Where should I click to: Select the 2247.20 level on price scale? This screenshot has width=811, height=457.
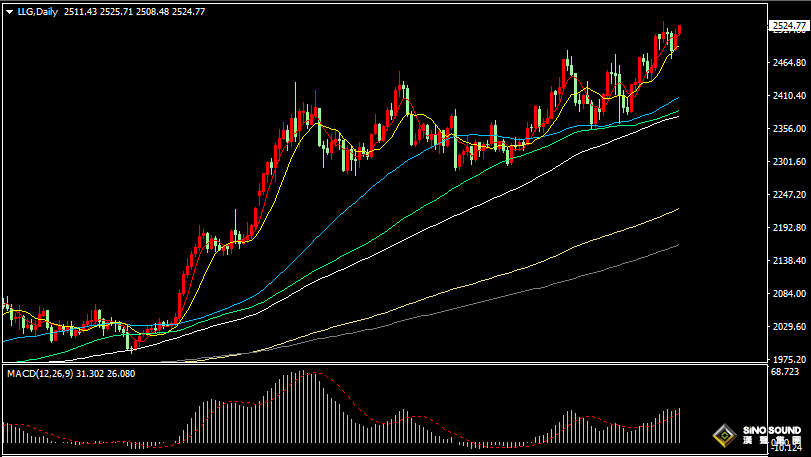[x=788, y=195]
